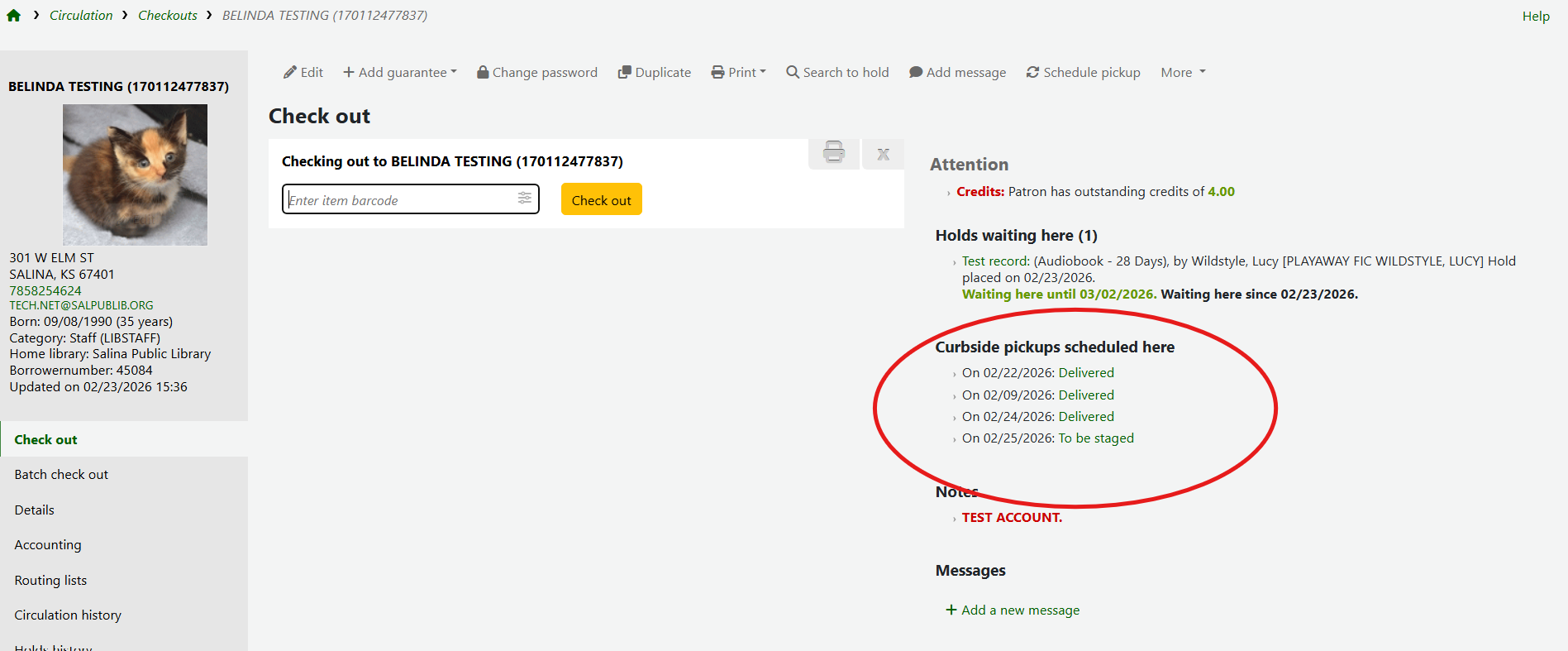Click the Enter item barcode field

point(400,200)
